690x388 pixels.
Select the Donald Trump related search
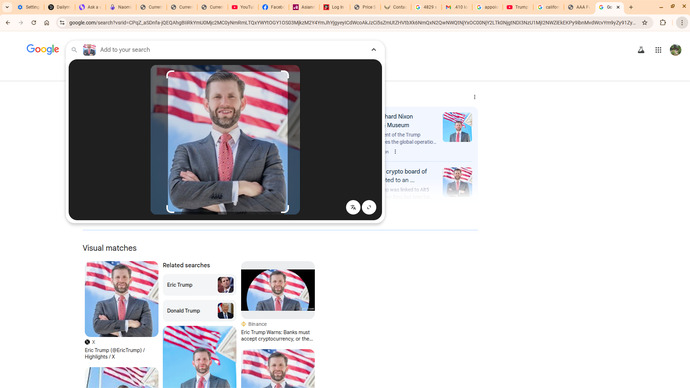199,311
